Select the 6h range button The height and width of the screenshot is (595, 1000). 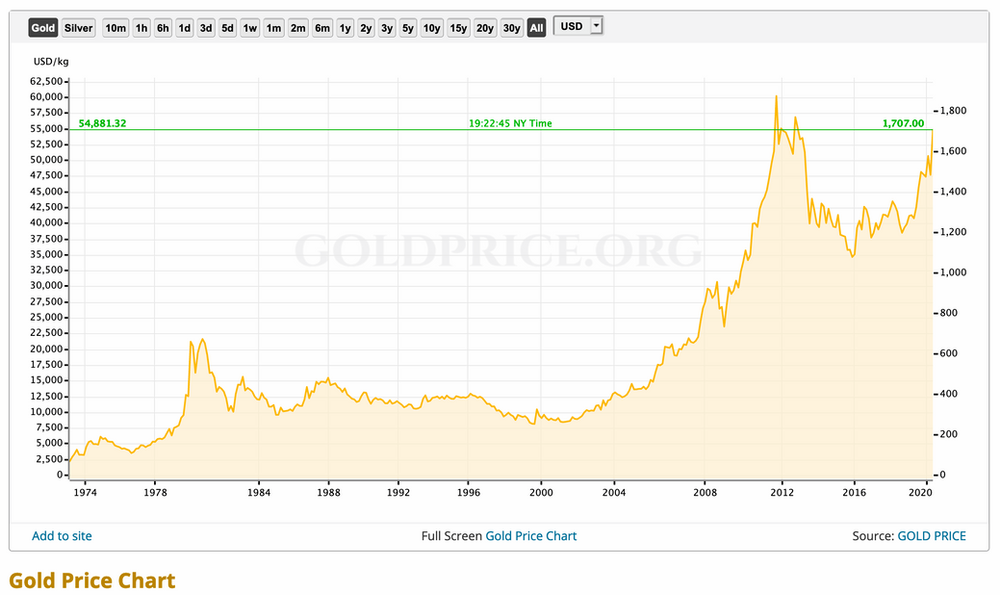[x=163, y=27]
